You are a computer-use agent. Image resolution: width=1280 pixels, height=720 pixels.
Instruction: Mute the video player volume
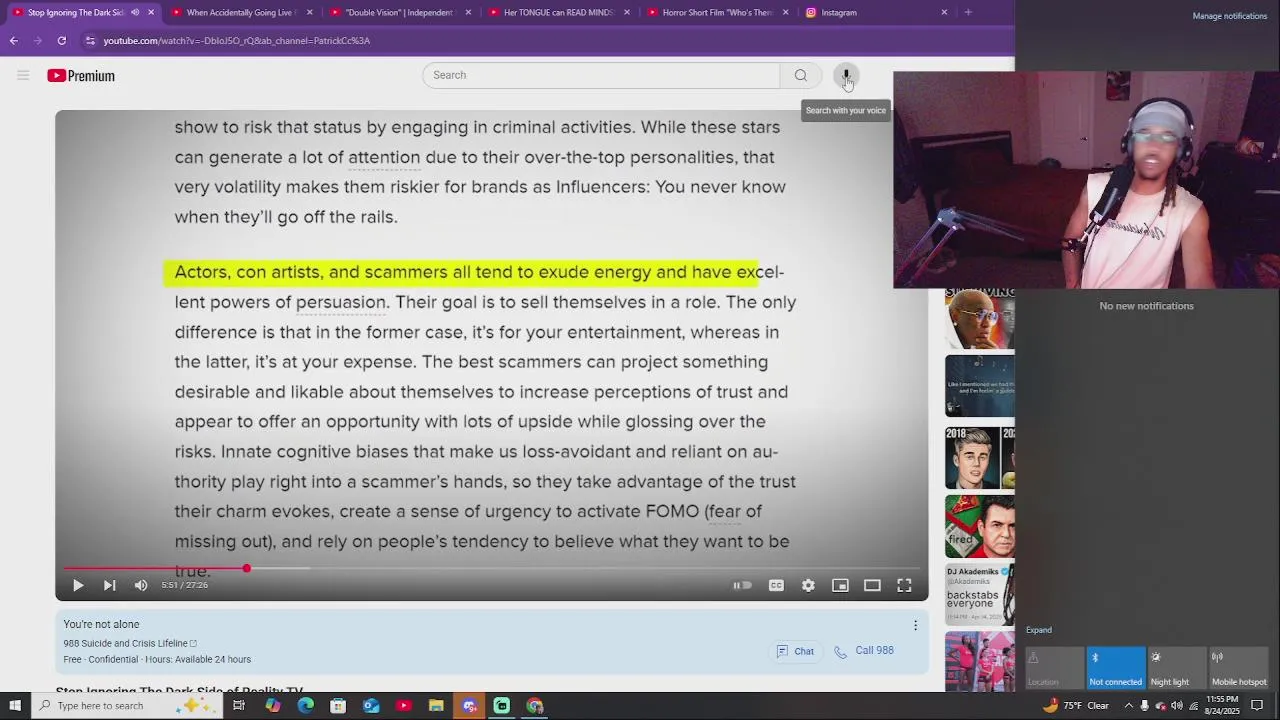(141, 585)
